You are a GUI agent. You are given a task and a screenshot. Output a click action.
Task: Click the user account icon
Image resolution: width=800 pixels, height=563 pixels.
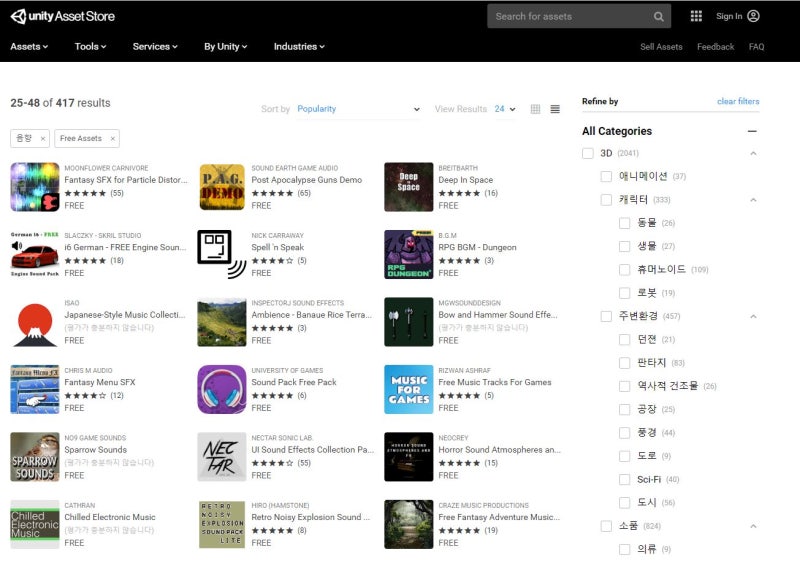point(753,16)
